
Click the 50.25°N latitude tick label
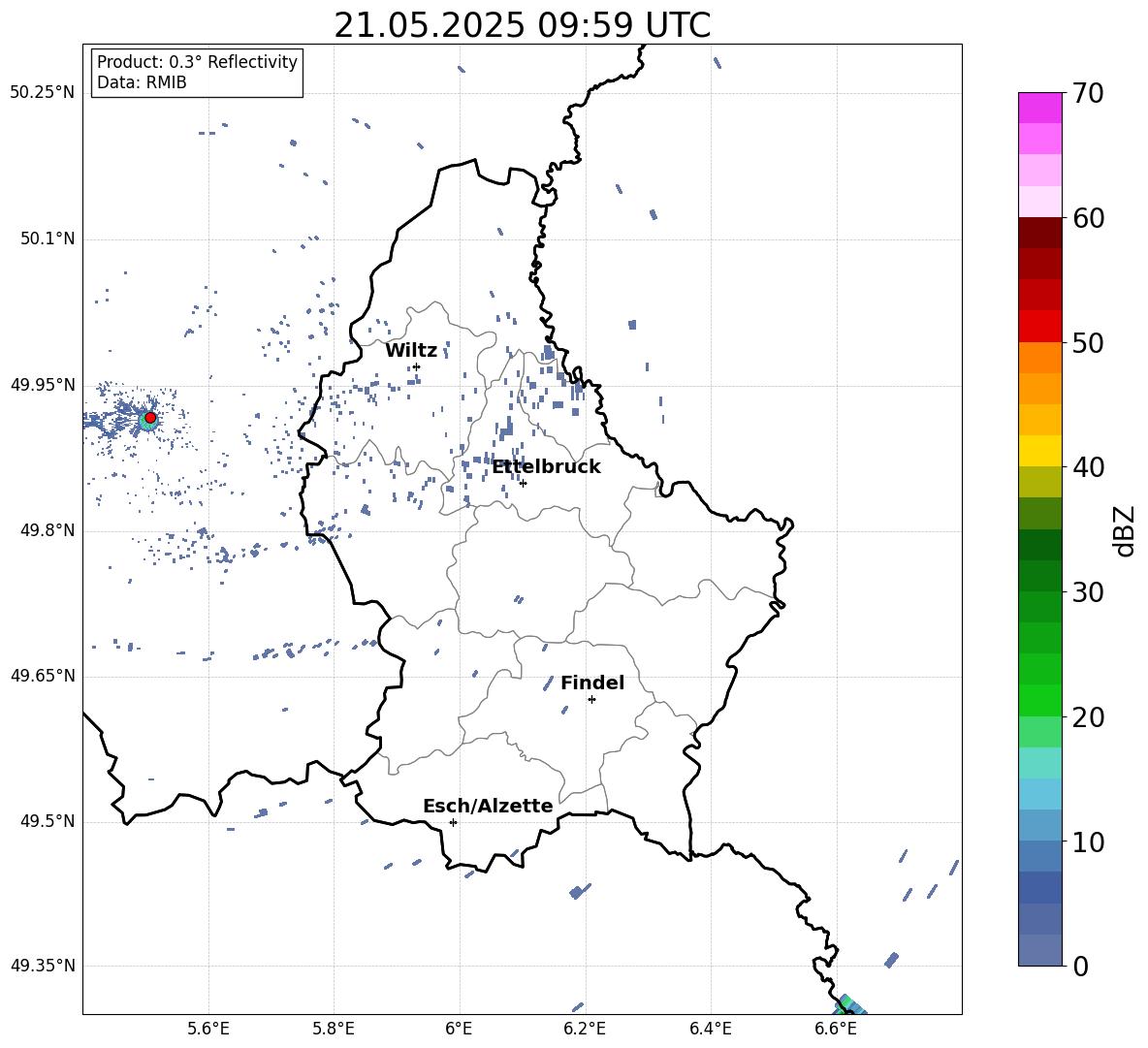pyautogui.click(x=43, y=93)
